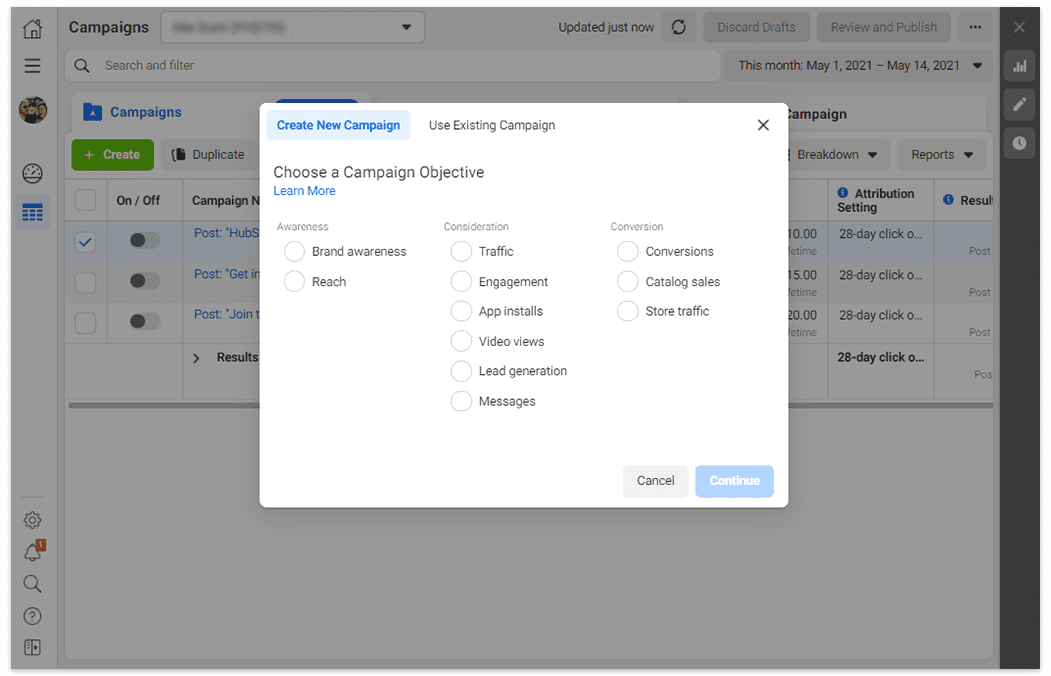
Task: Open the ad account selector dropdown
Action: point(292,27)
